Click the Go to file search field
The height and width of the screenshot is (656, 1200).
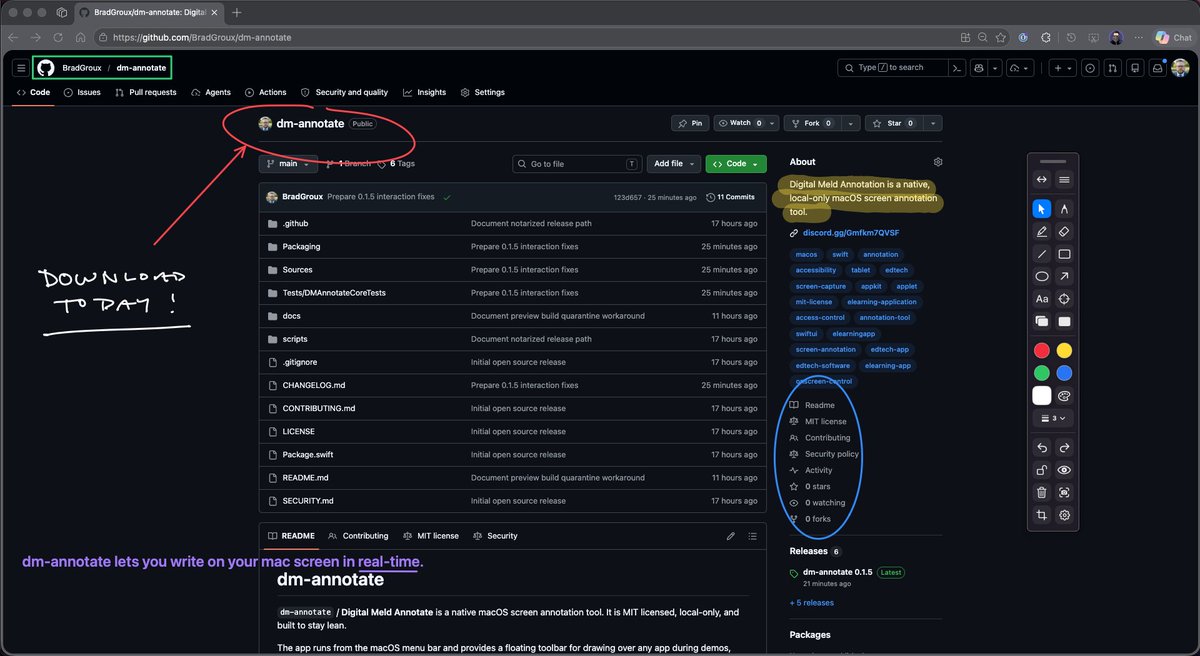click(x=577, y=163)
